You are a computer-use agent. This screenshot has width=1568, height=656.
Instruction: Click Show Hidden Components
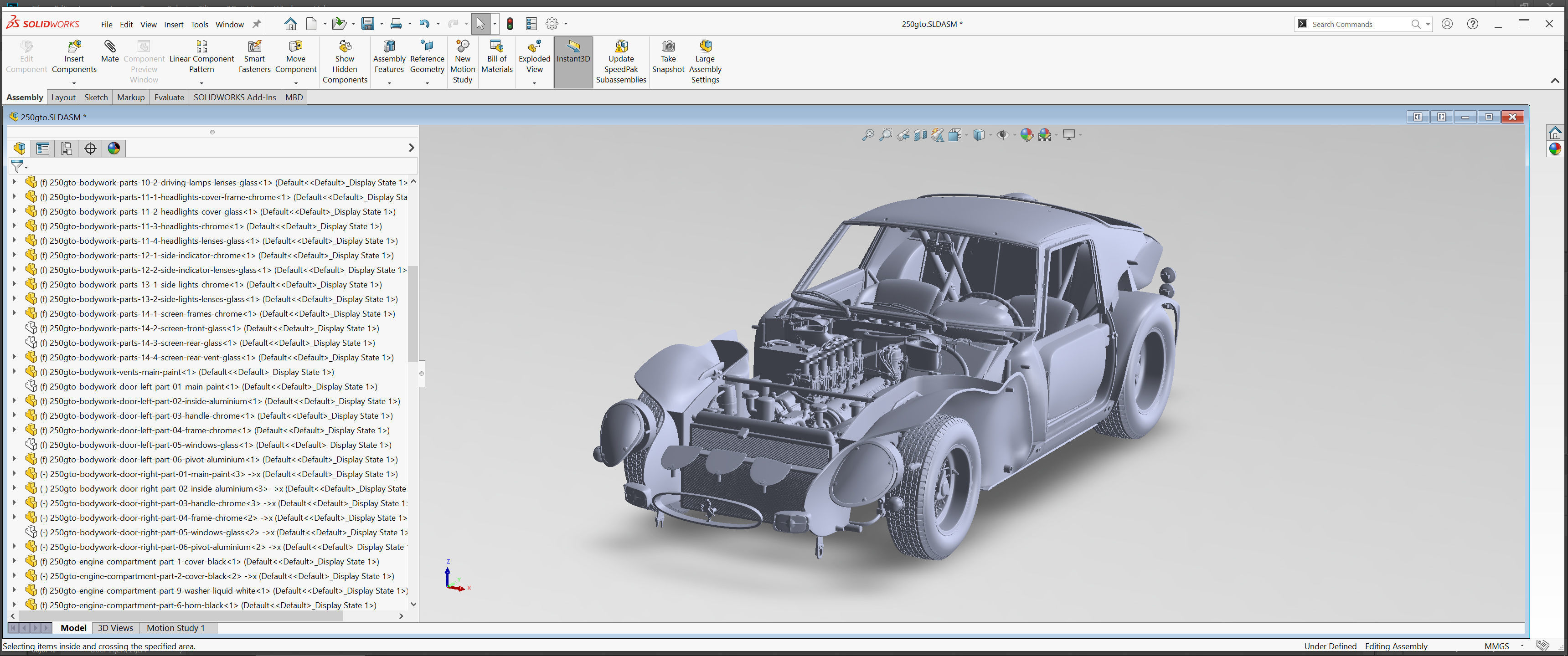pyautogui.click(x=345, y=62)
